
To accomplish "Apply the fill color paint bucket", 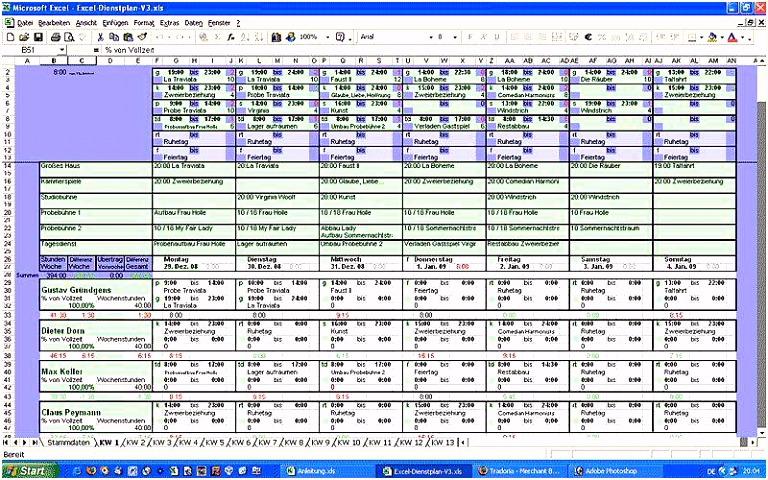I will coord(712,37).
